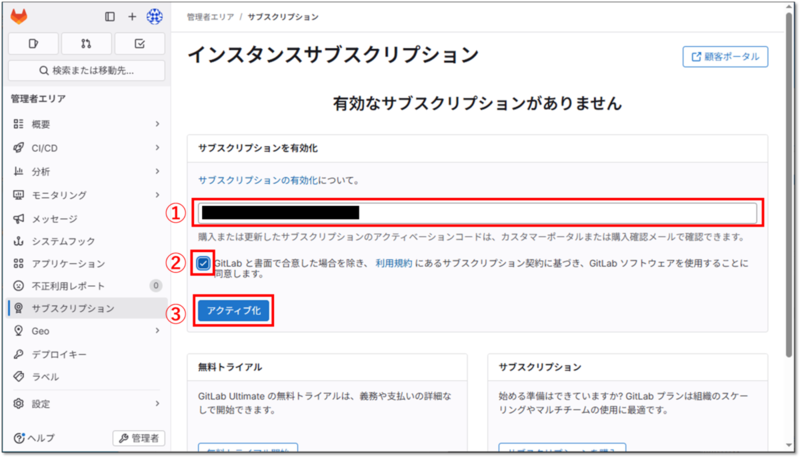Click the ラベル tag icon
Image resolution: width=800 pixels, height=458 pixels.
pos(18,377)
